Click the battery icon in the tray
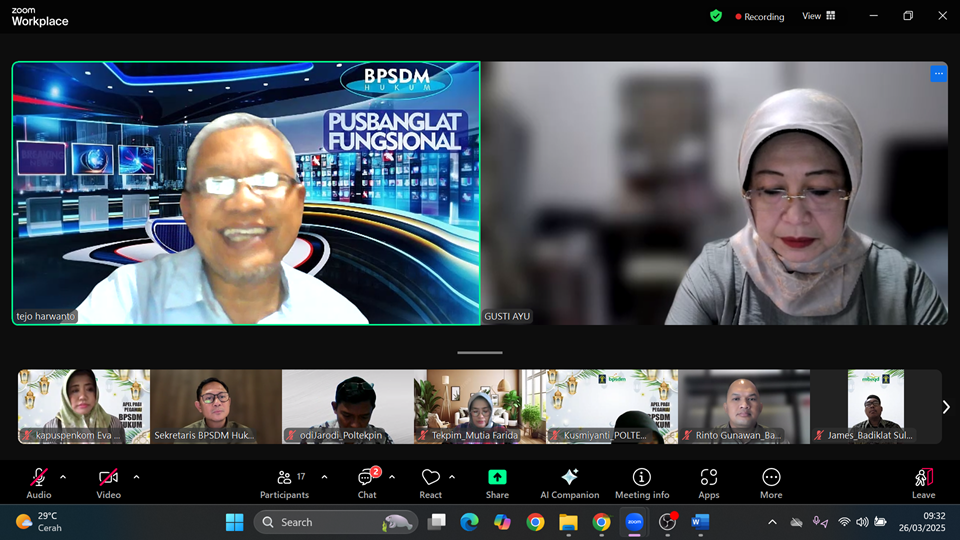The height and width of the screenshot is (540, 960). pos(880,522)
